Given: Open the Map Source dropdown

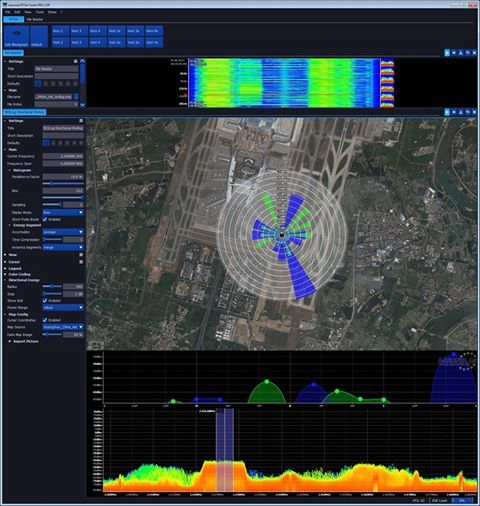Looking at the screenshot, I should 63,327.
